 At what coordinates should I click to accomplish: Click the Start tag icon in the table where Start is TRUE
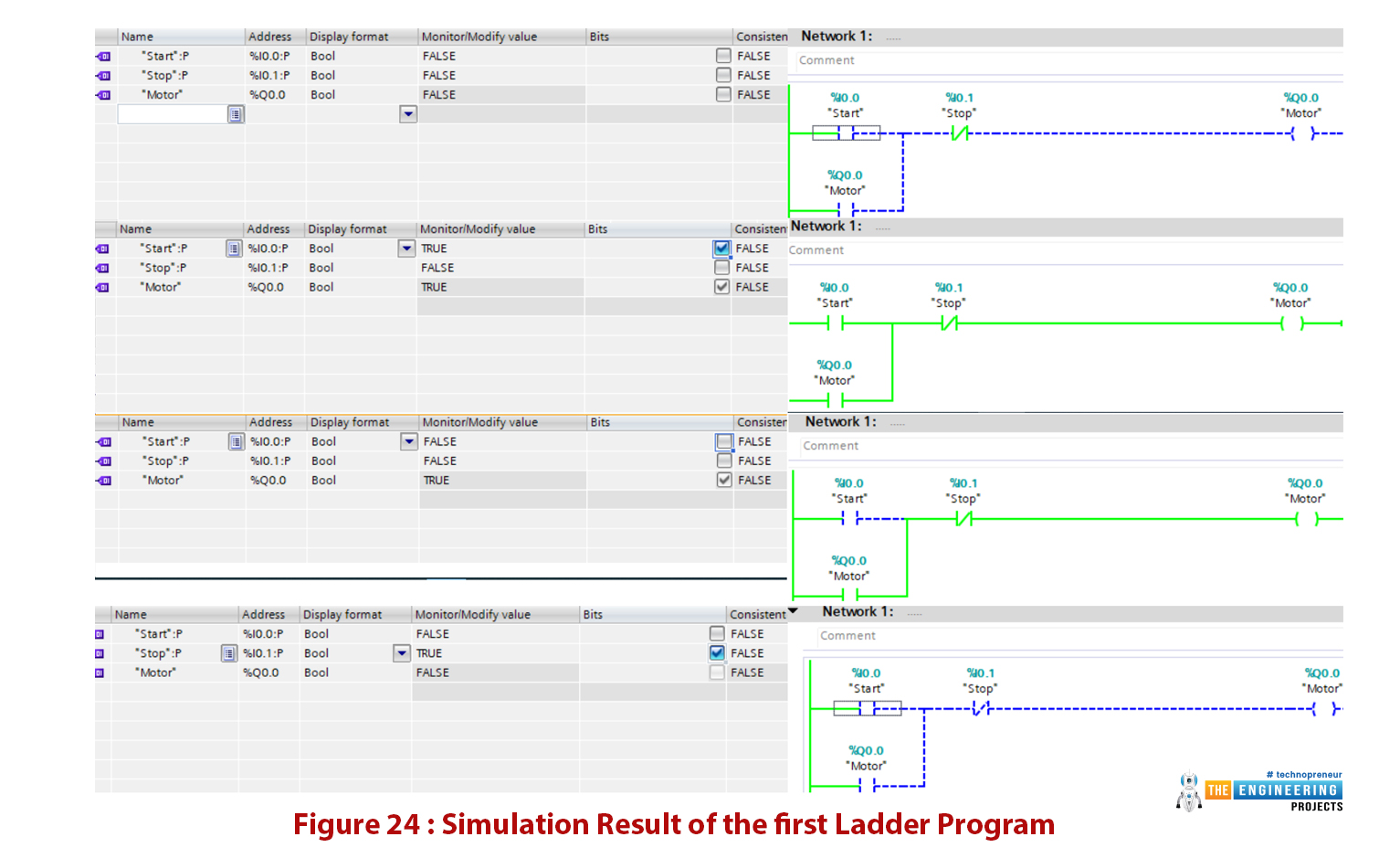tap(102, 249)
